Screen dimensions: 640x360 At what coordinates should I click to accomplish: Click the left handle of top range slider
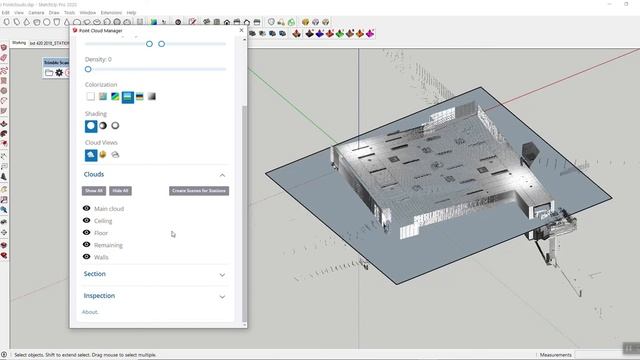(x=149, y=44)
